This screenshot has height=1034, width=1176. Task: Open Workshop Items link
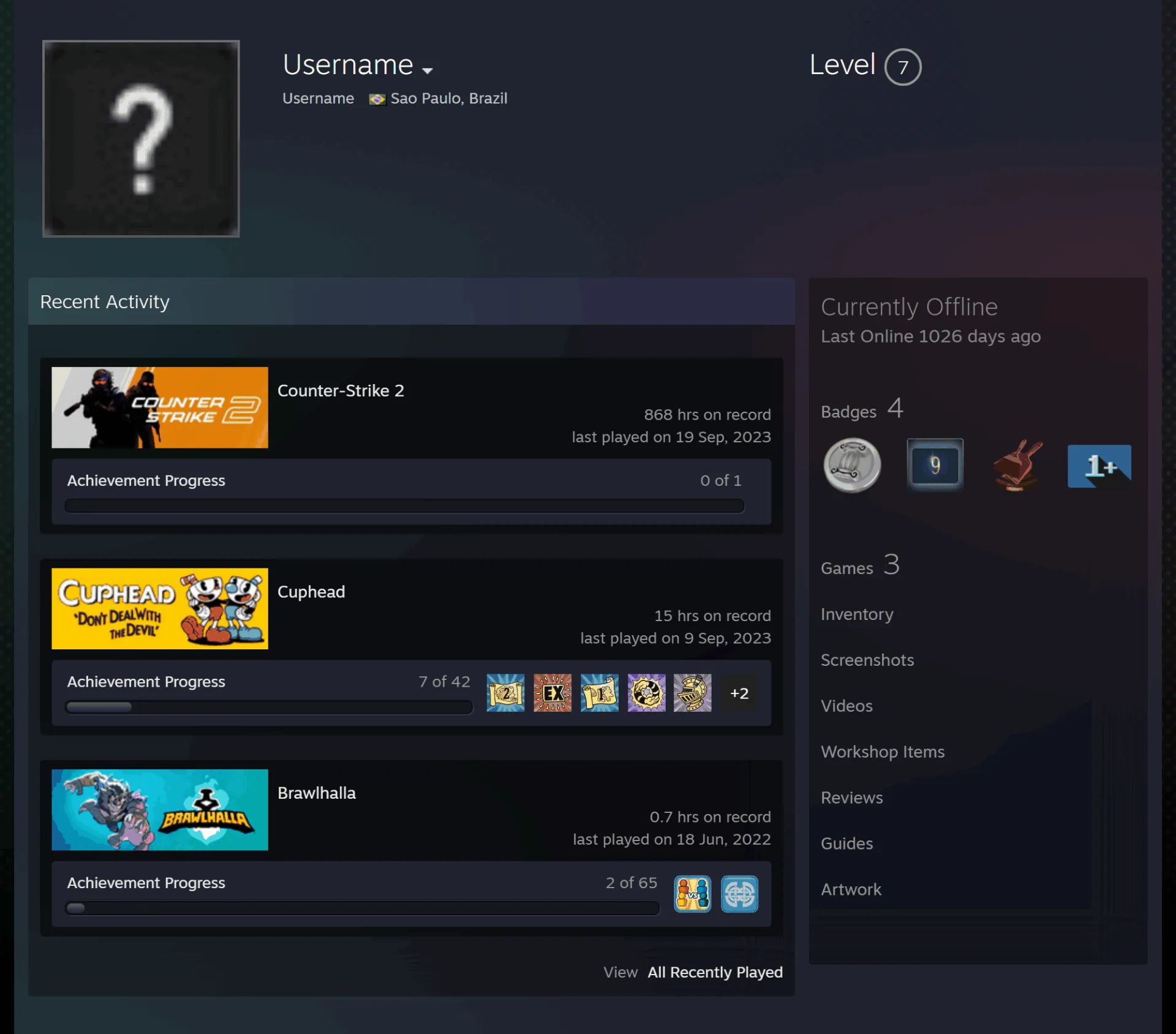point(883,752)
